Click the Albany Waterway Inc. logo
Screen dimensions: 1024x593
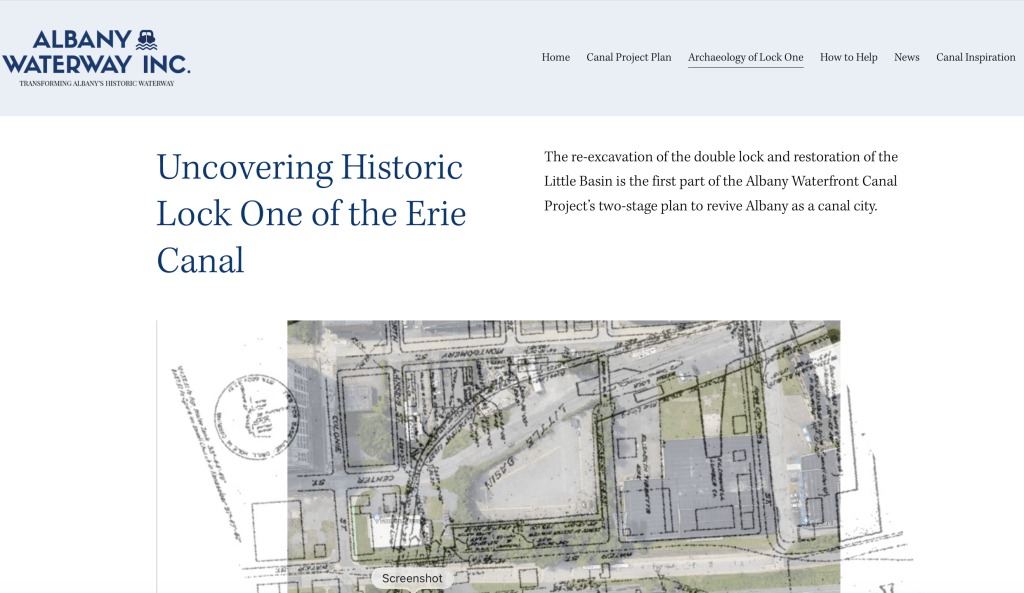[96, 57]
